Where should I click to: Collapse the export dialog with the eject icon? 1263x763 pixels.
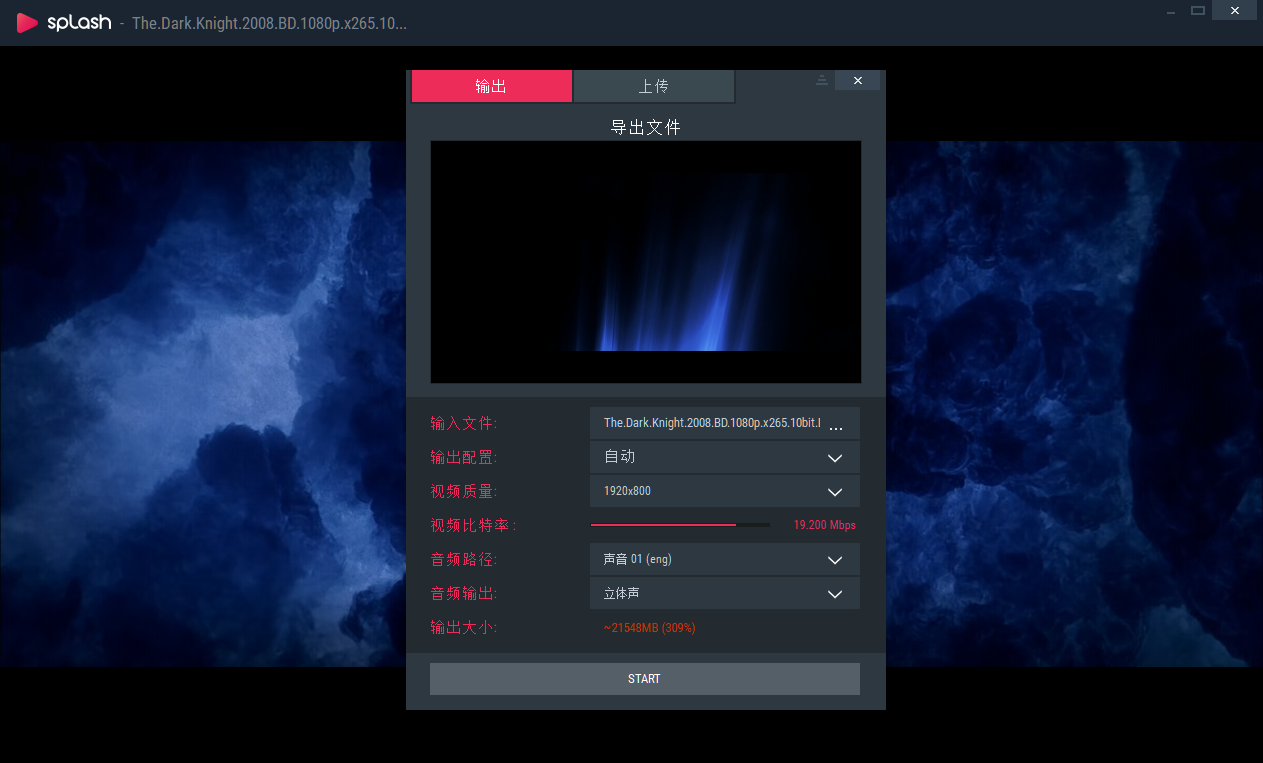click(x=822, y=80)
